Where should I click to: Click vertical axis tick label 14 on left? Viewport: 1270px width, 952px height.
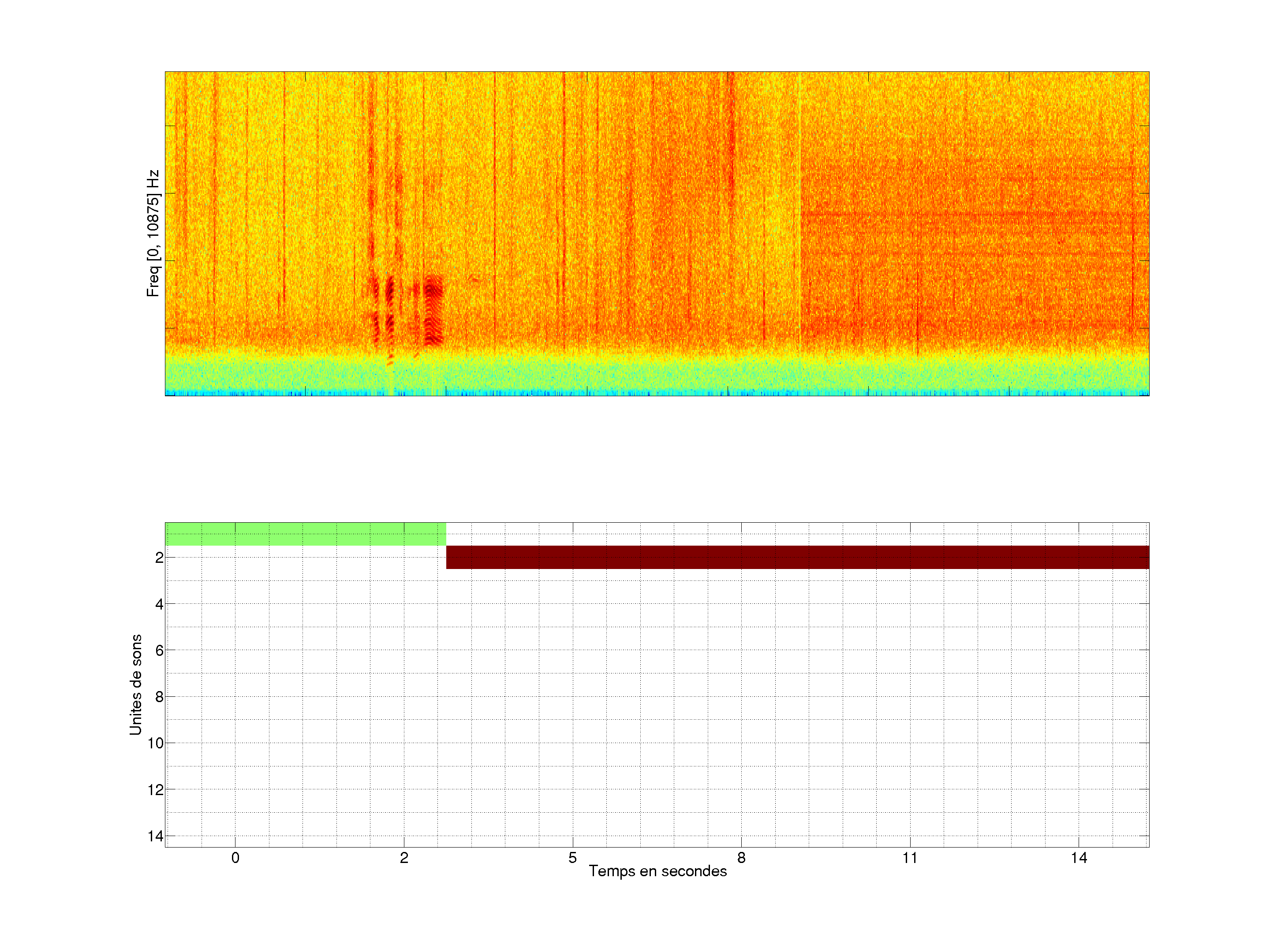156,836
